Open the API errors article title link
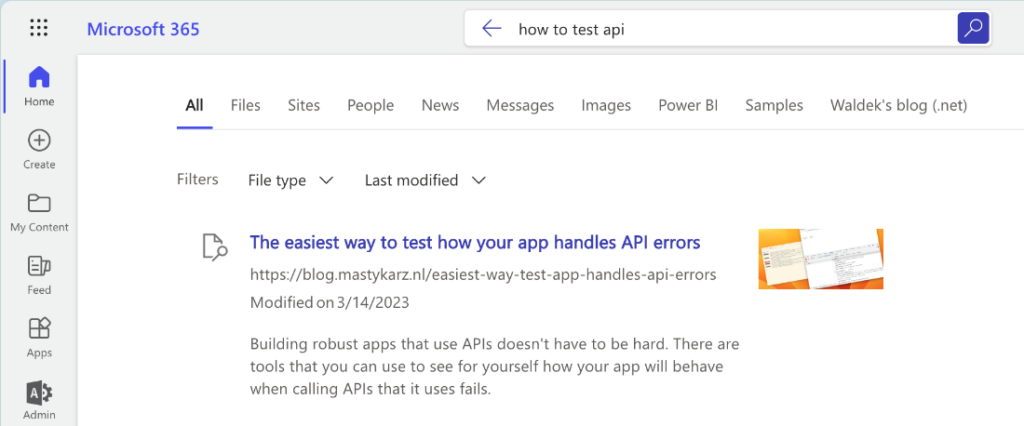Viewport: 1024px width, 426px height. pos(474,242)
